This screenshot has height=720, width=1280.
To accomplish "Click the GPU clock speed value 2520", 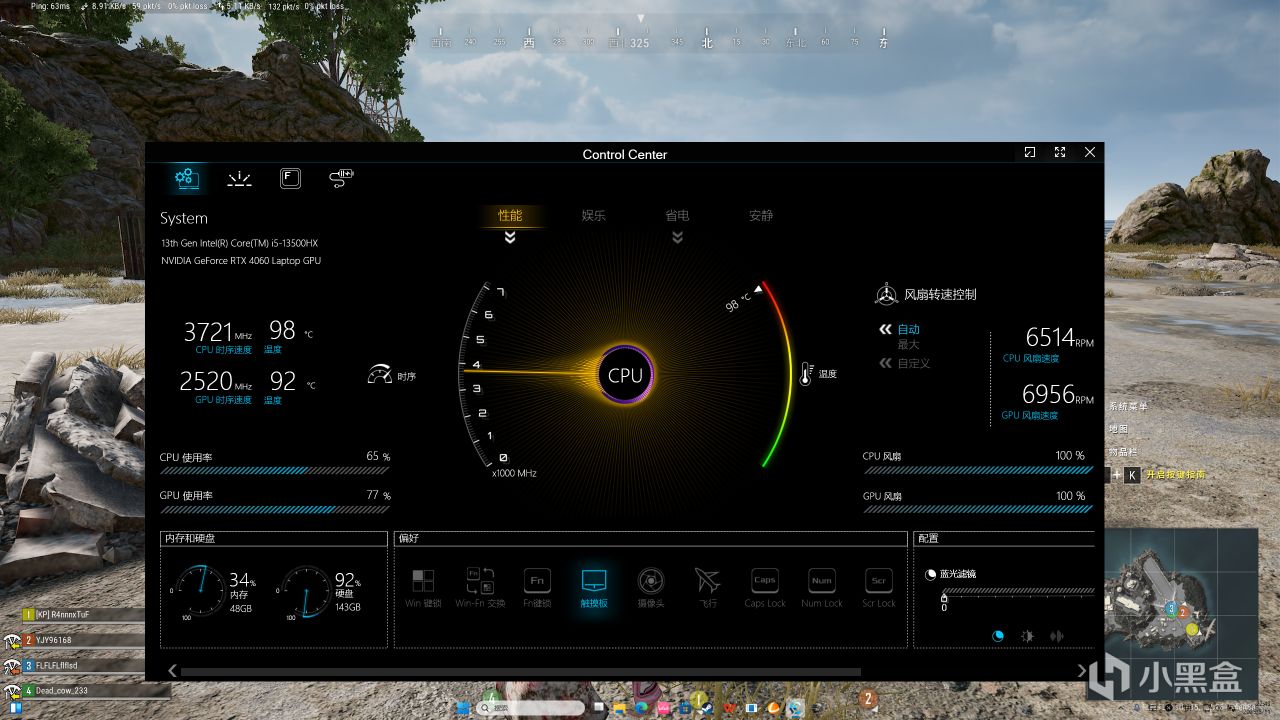I will coord(205,381).
